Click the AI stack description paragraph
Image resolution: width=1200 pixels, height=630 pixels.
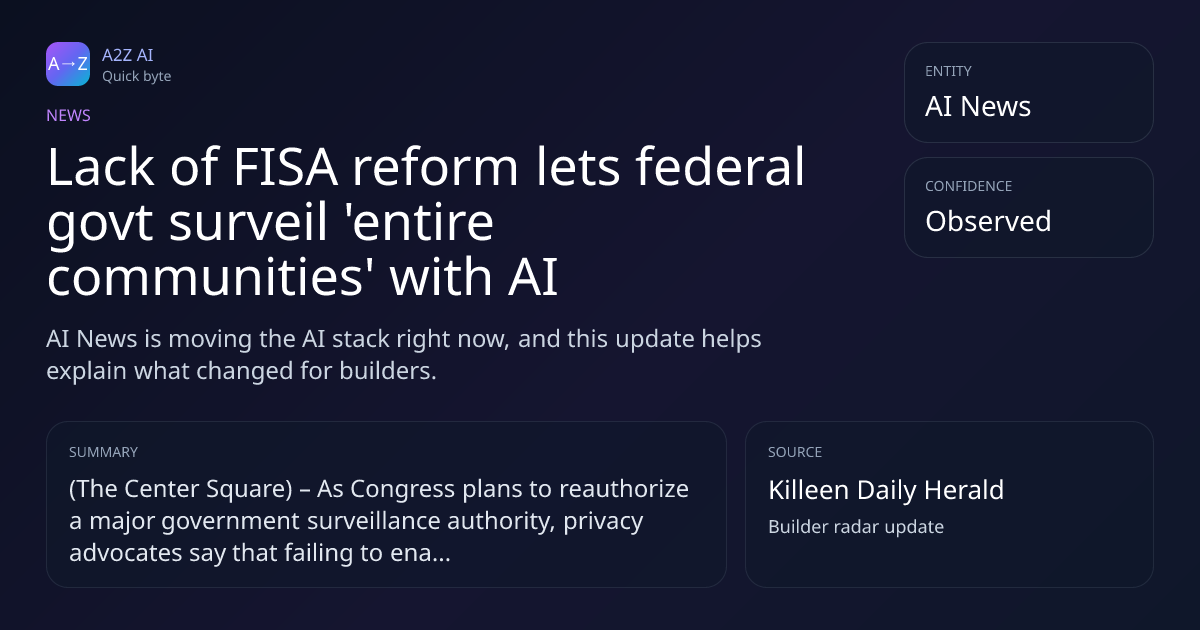coord(404,354)
